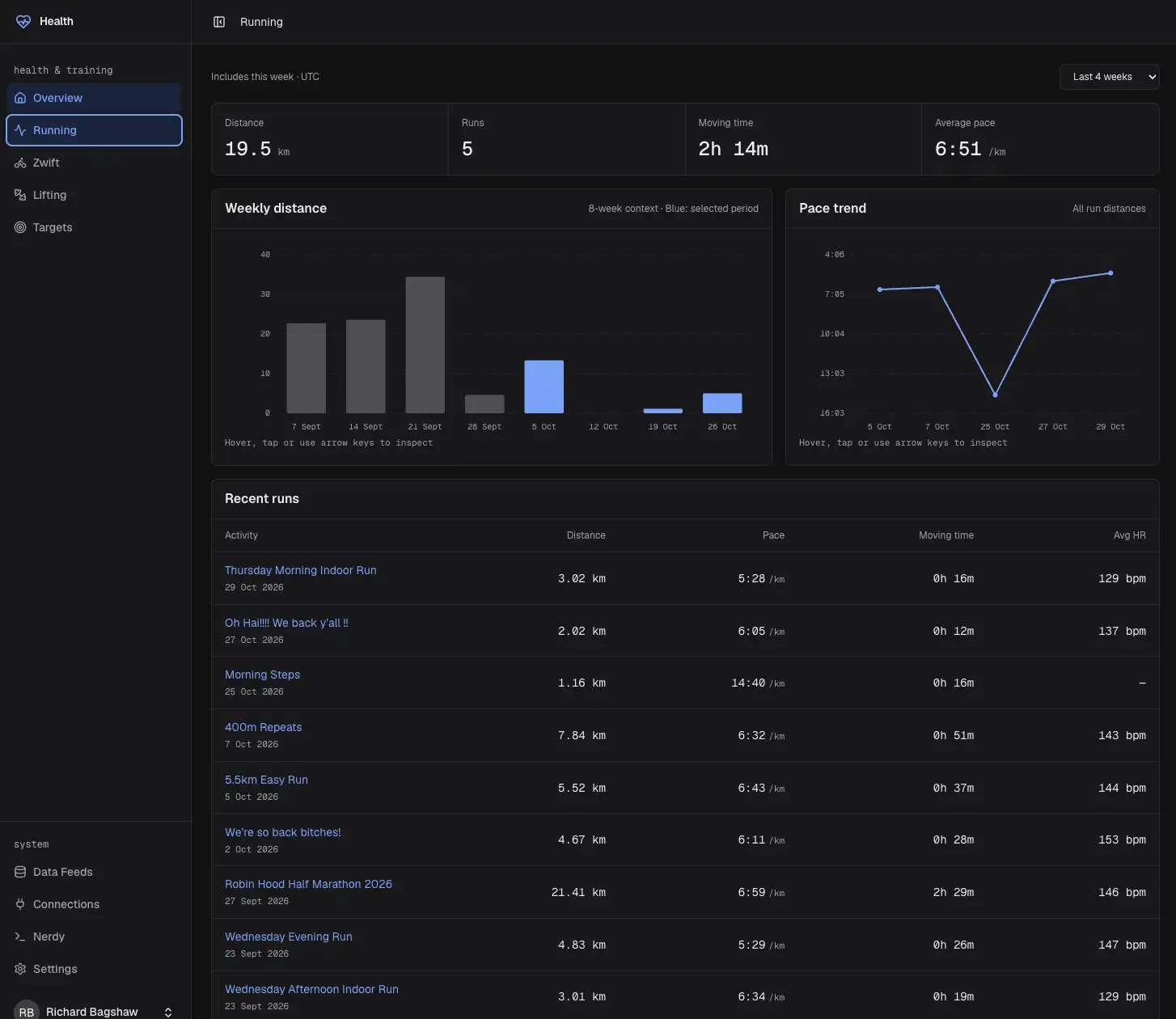Click the Data Feeds database icon
The height and width of the screenshot is (1019, 1176).
click(x=20, y=872)
